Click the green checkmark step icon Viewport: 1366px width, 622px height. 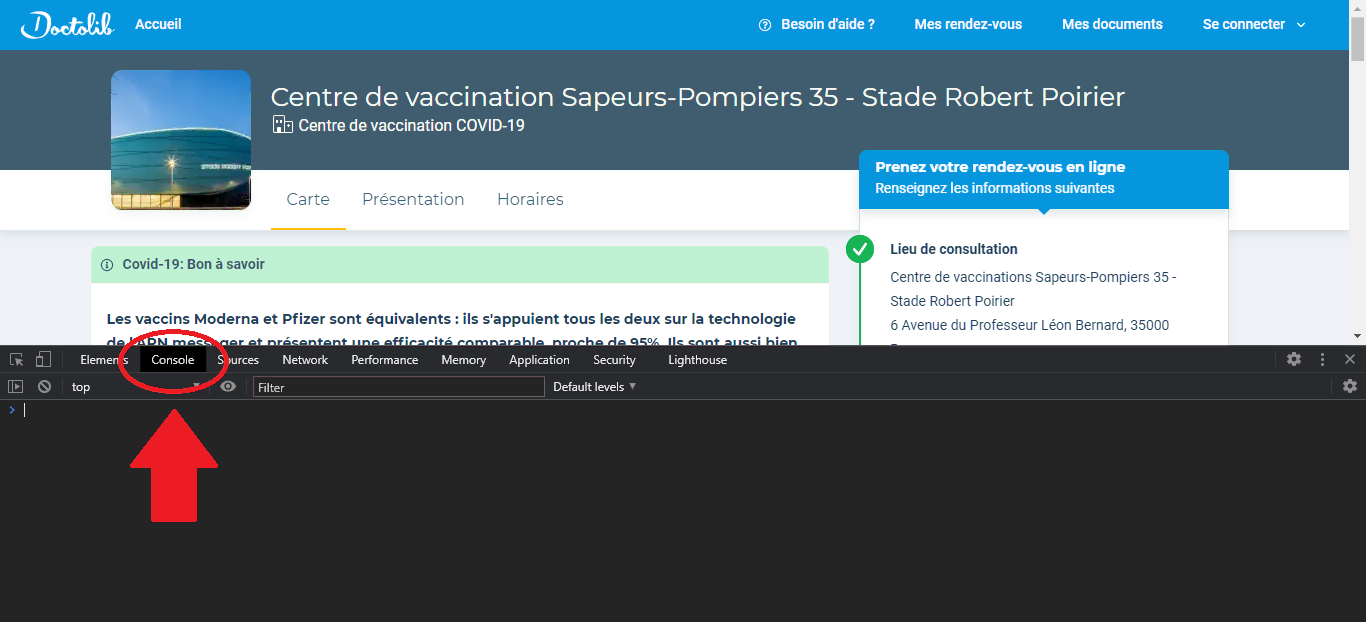click(x=860, y=249)
